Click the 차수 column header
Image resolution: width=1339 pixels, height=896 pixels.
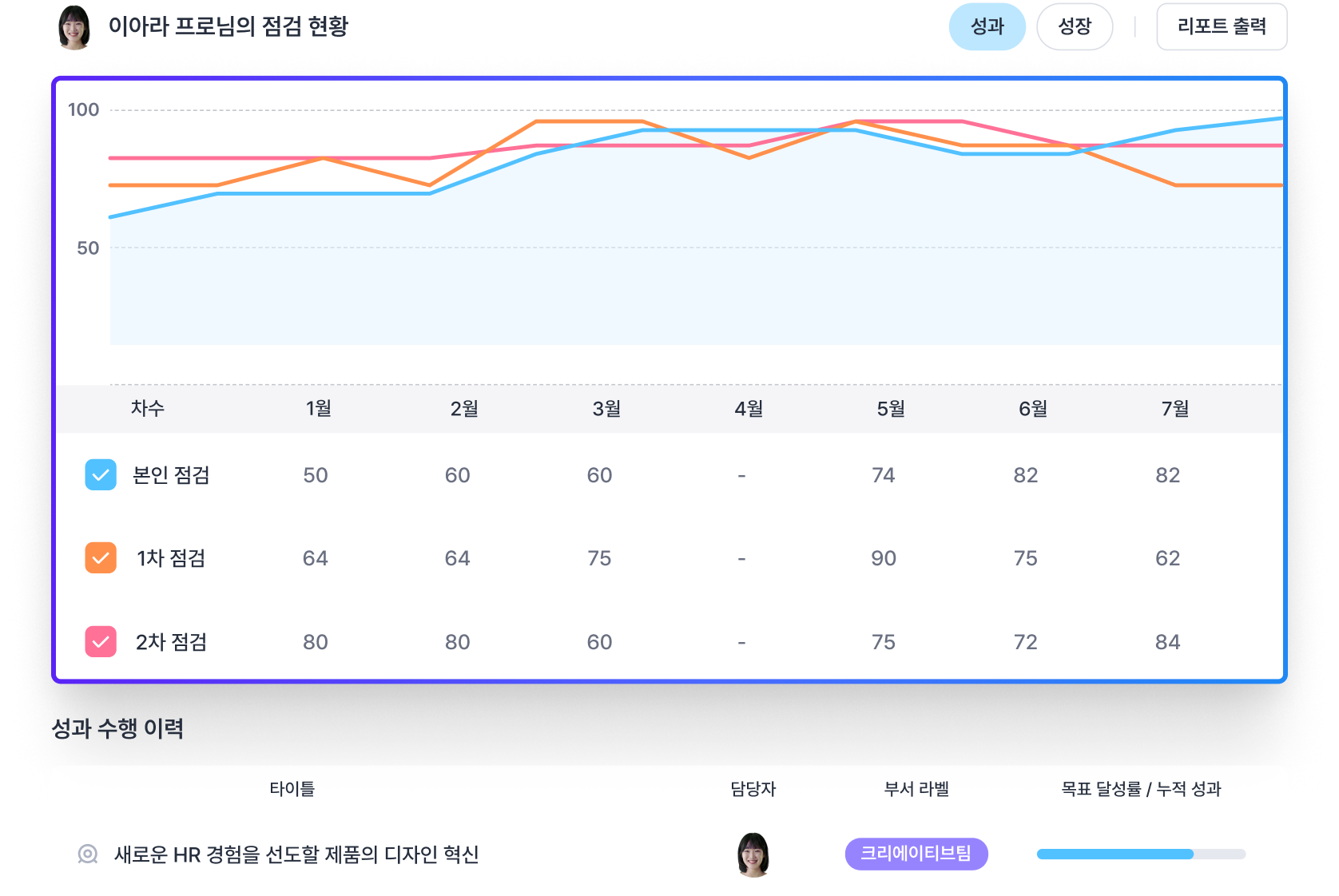(x=148, y=409)
